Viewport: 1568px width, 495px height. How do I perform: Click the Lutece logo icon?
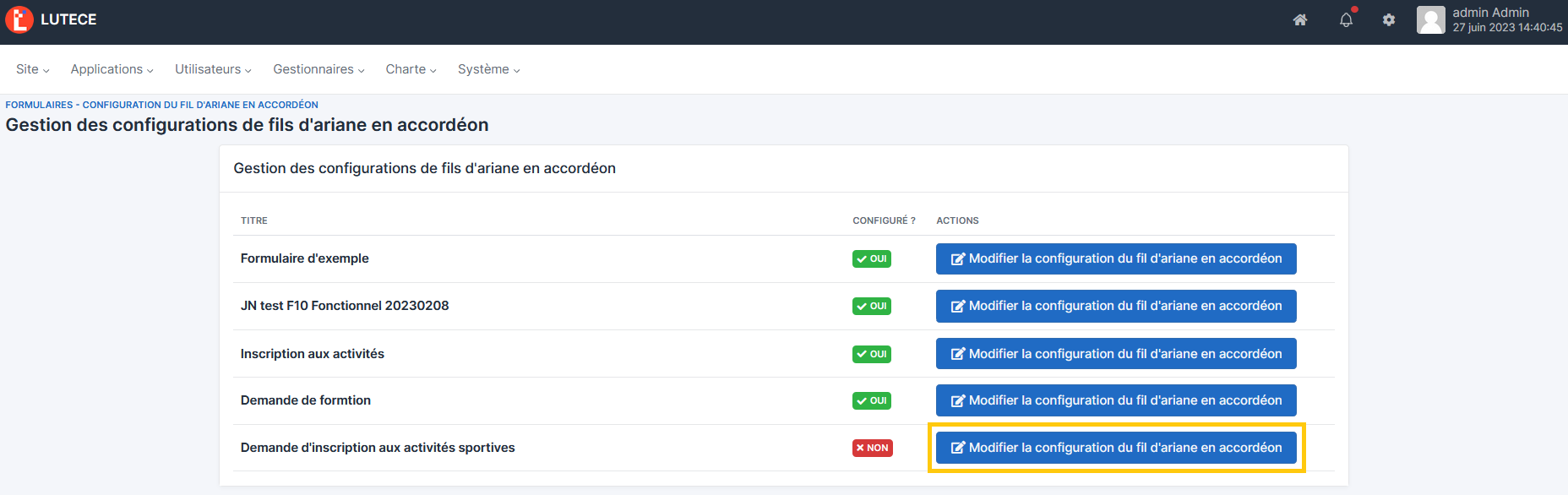point(19,19)
